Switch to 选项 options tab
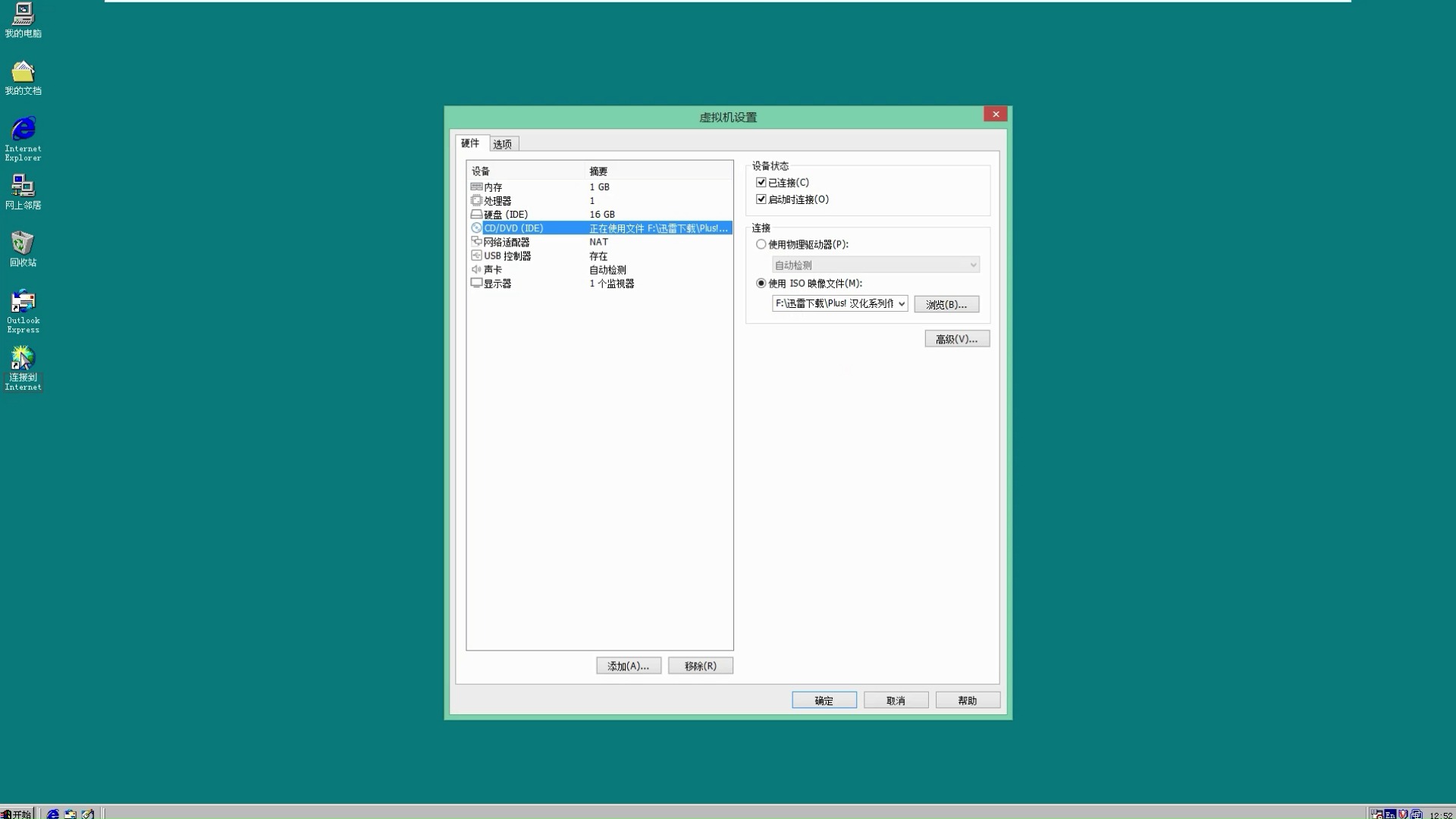This screenshot has height=819, width=1456. tap(501, 143)
